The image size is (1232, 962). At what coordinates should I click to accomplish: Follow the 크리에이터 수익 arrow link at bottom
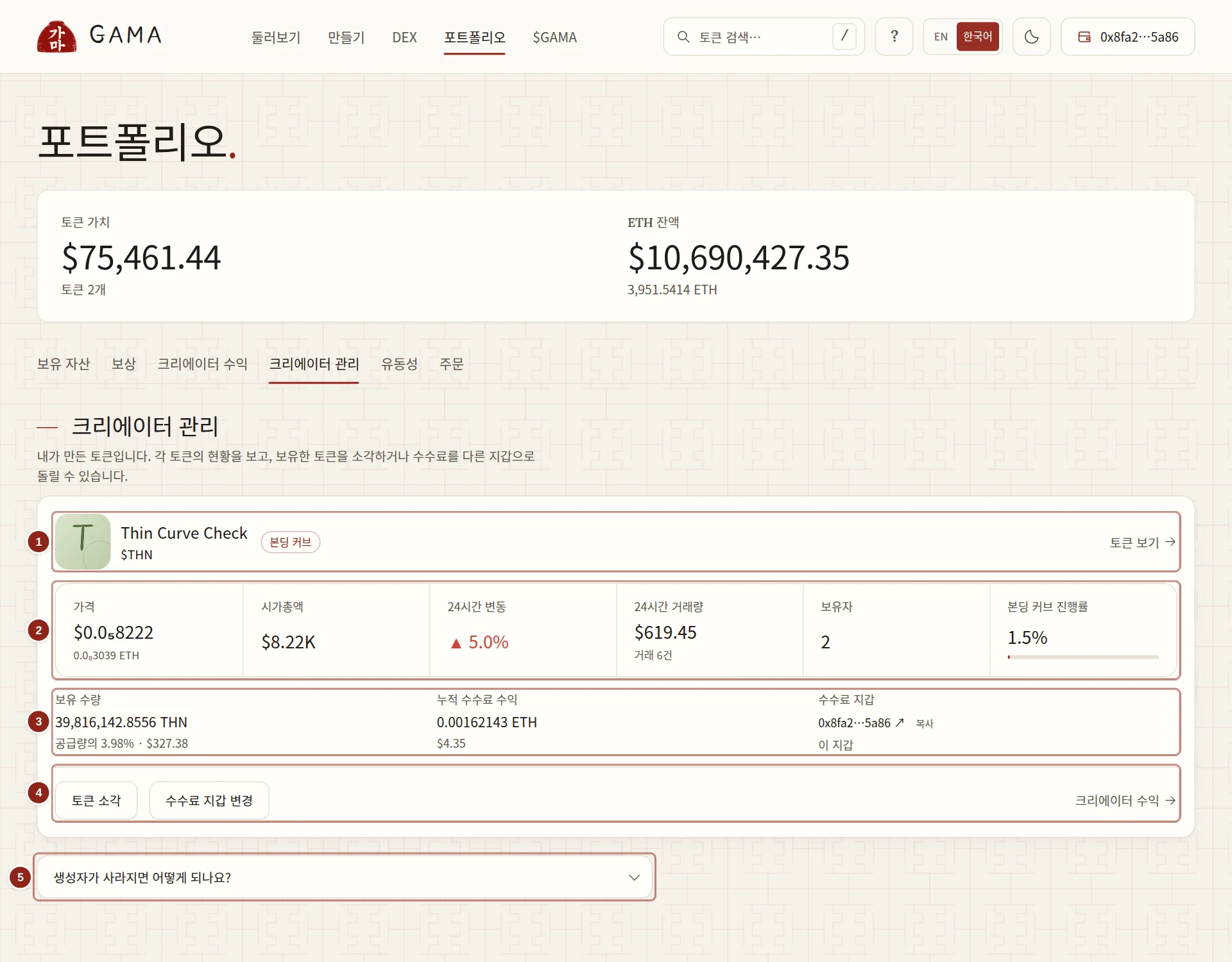[x=1125, y=800]
